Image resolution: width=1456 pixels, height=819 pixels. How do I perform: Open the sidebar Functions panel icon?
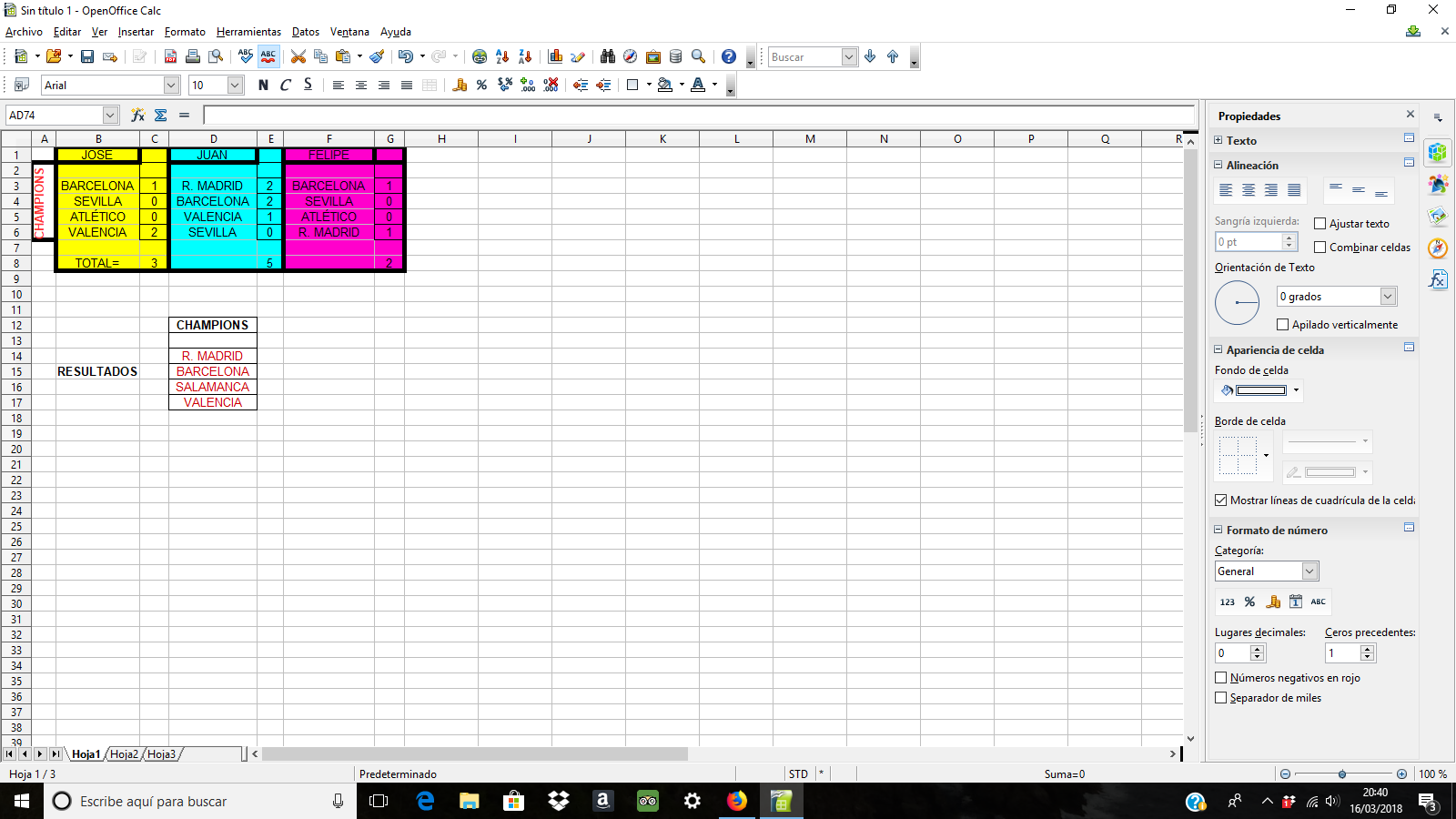click(1438, 279)
